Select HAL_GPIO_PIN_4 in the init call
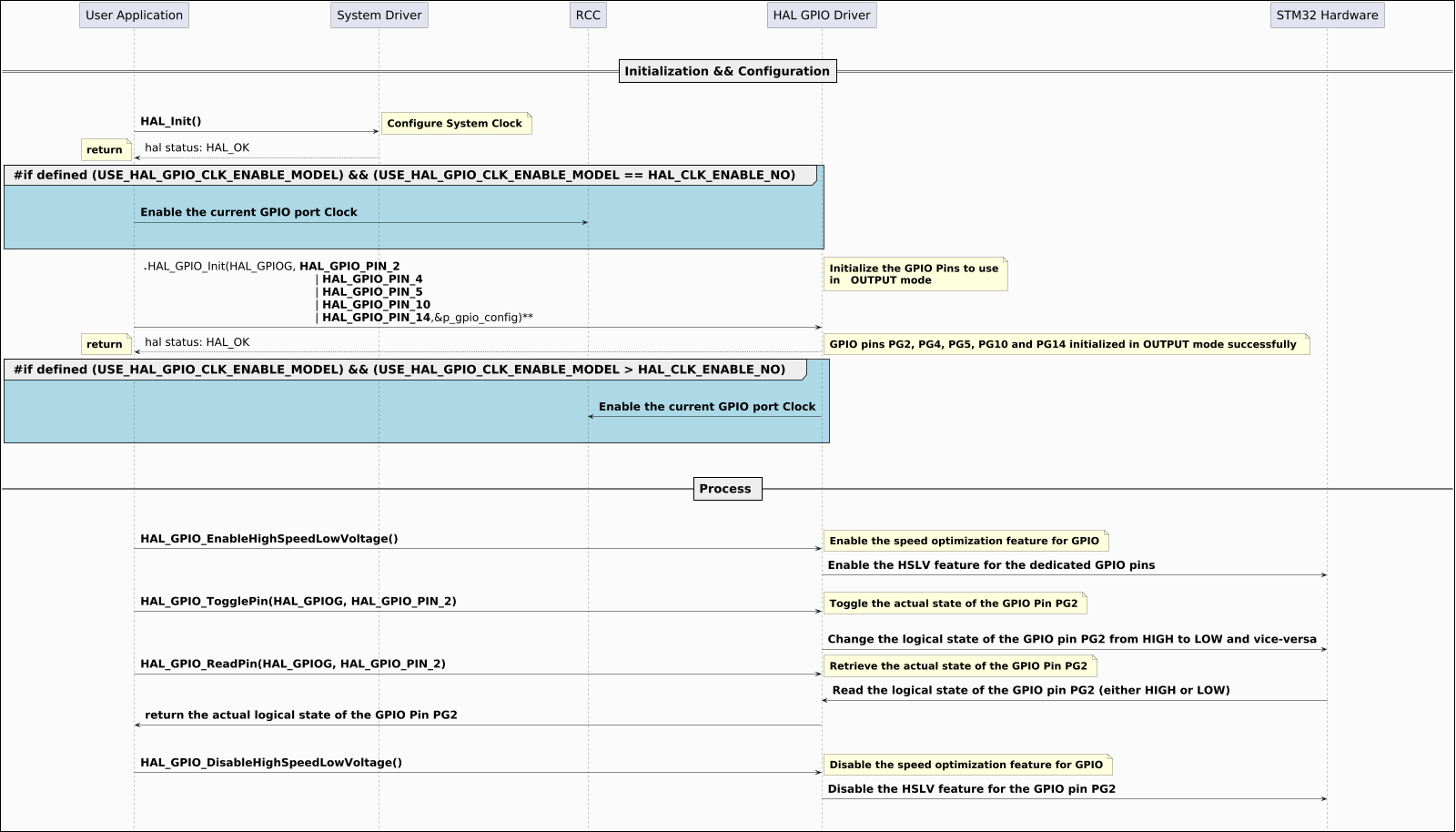 [x=372, y=279]
